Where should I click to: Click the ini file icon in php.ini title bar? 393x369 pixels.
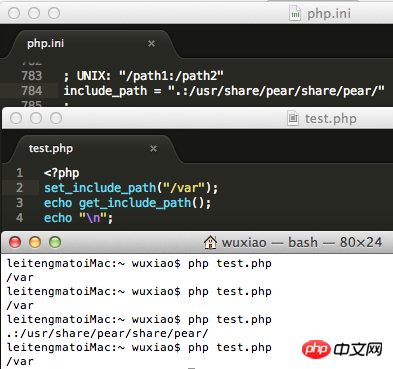tap(295, 13)
